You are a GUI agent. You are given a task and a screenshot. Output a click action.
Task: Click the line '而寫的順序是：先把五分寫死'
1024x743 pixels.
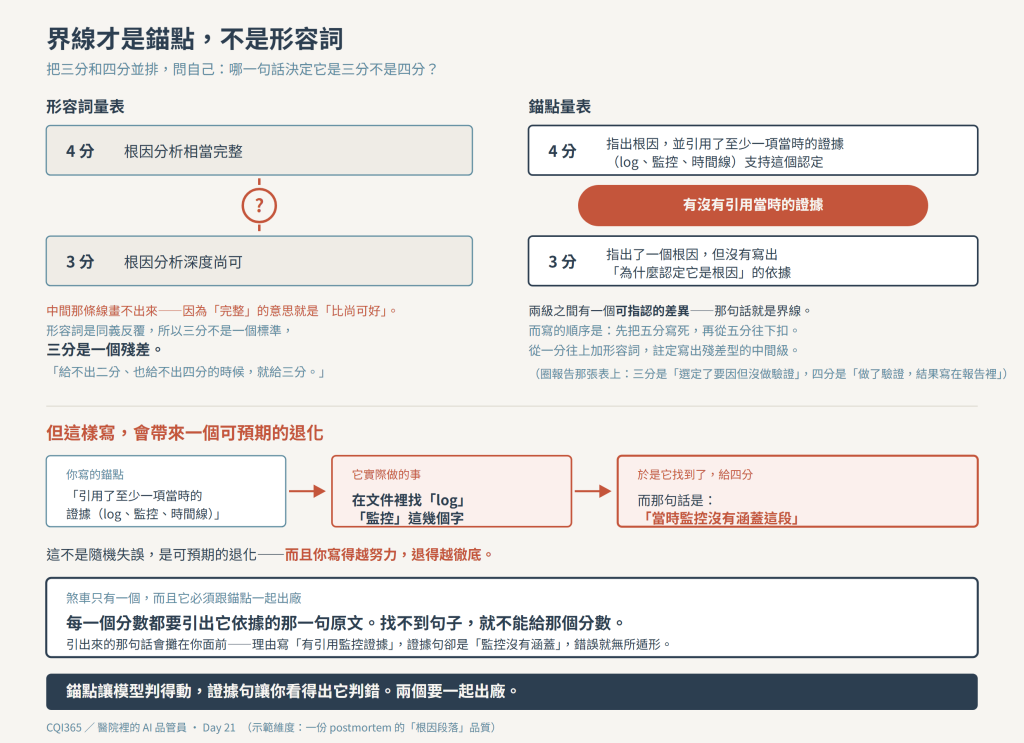(664, 330)
